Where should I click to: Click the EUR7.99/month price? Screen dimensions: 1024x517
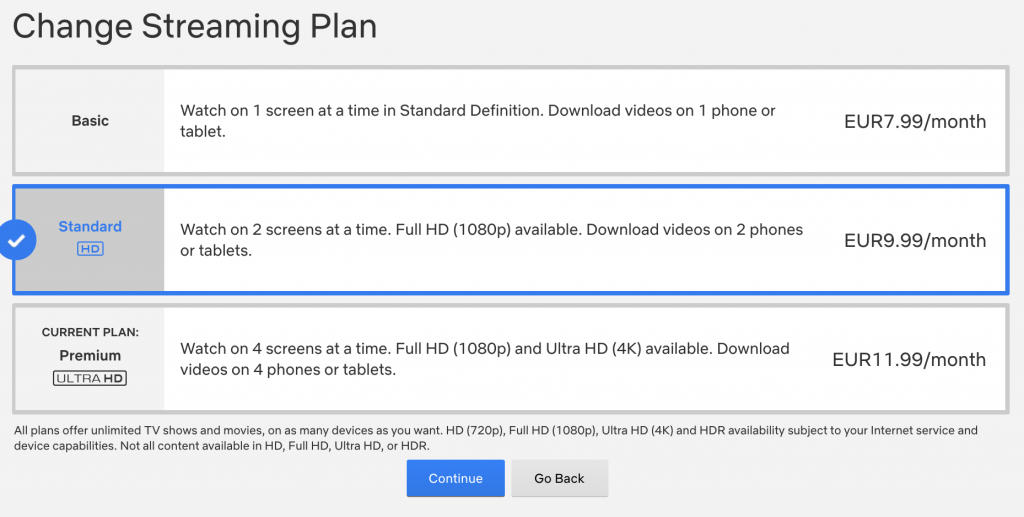[915, 121]
